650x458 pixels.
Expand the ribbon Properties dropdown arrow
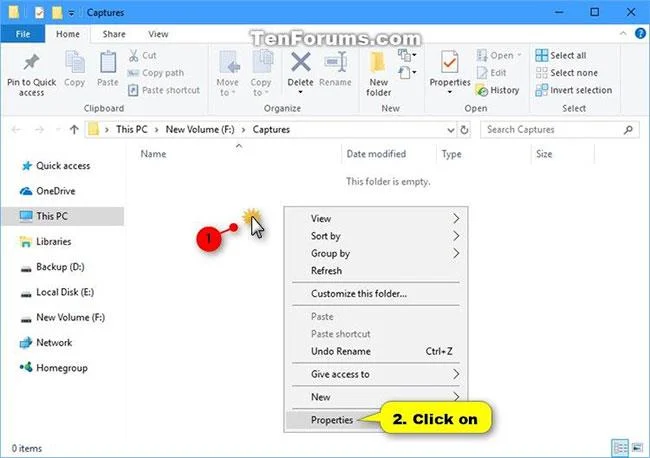click(x=450, y=92)
